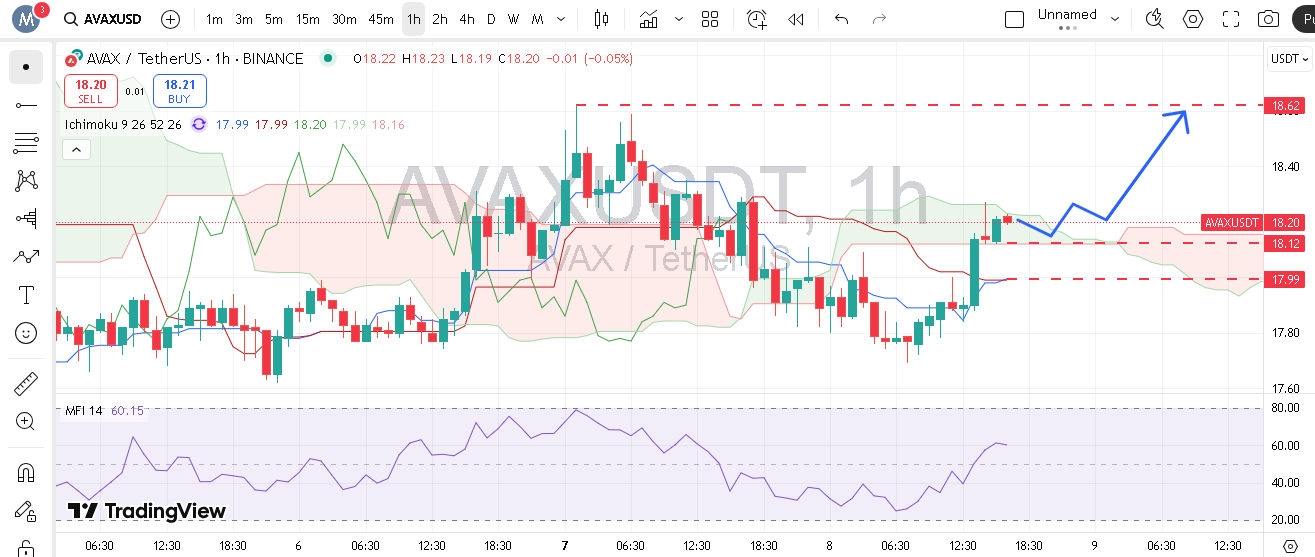Click the 18.20 SELL button
The height and width of the screenshot is (557, 1315).
coord(91,91)
